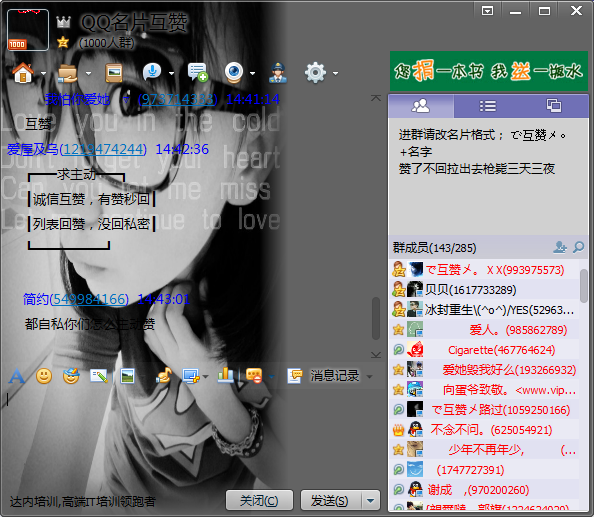
Task: Send a picture with the landscape icon
Action: tap(127, 376)
